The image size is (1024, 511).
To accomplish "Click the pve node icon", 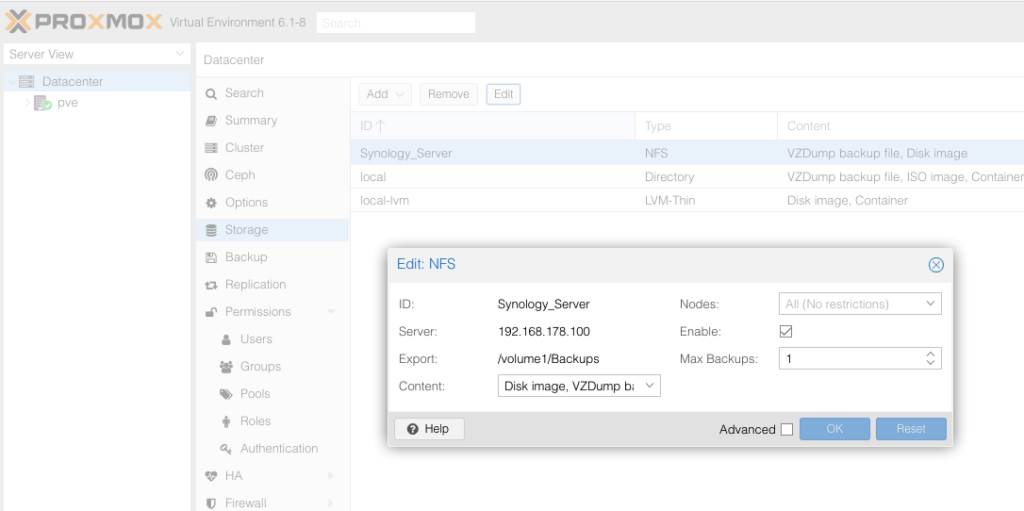I will click(x=42, y=103).
